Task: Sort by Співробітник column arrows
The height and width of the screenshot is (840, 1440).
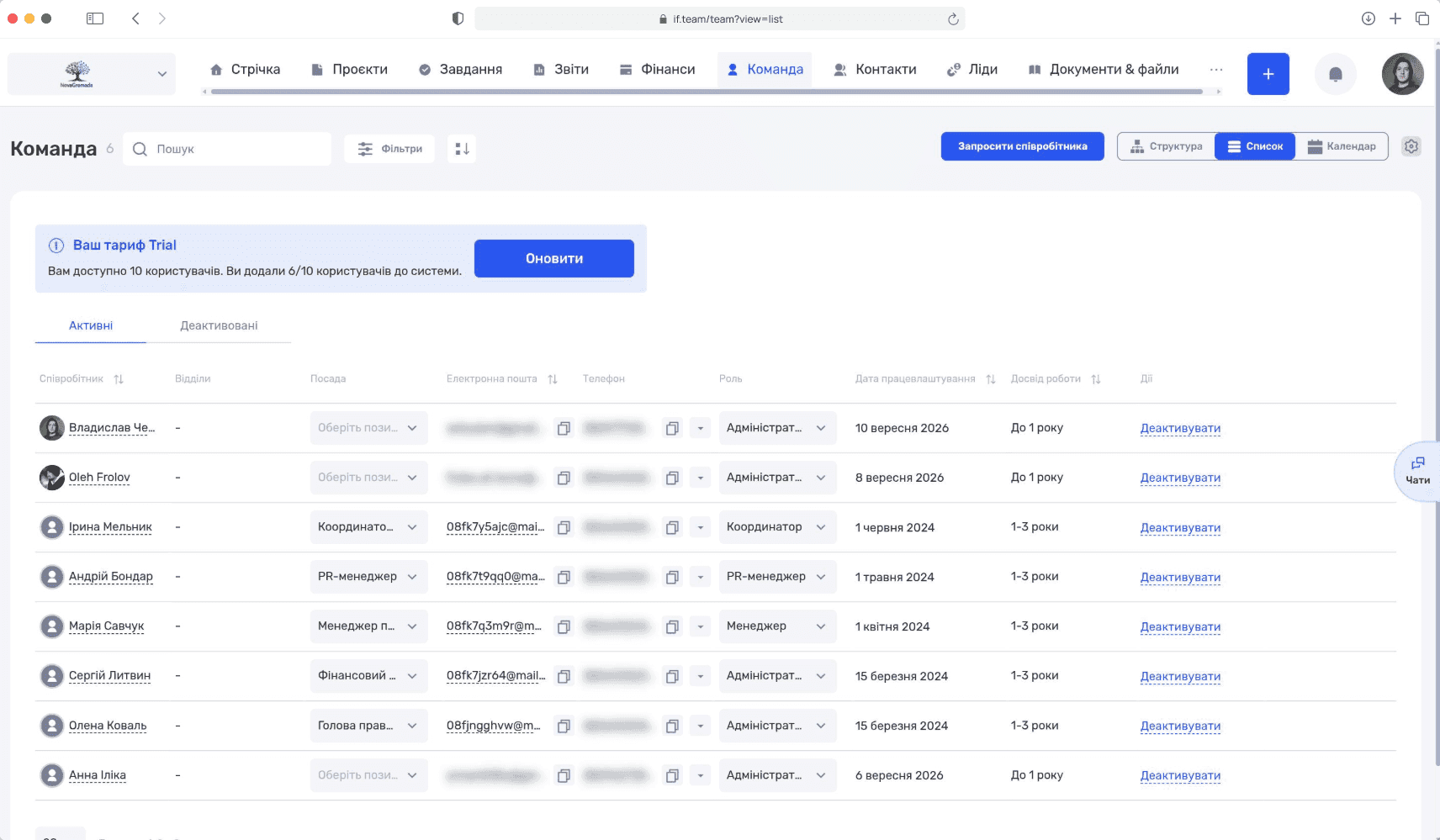Action: coord(119,379)
